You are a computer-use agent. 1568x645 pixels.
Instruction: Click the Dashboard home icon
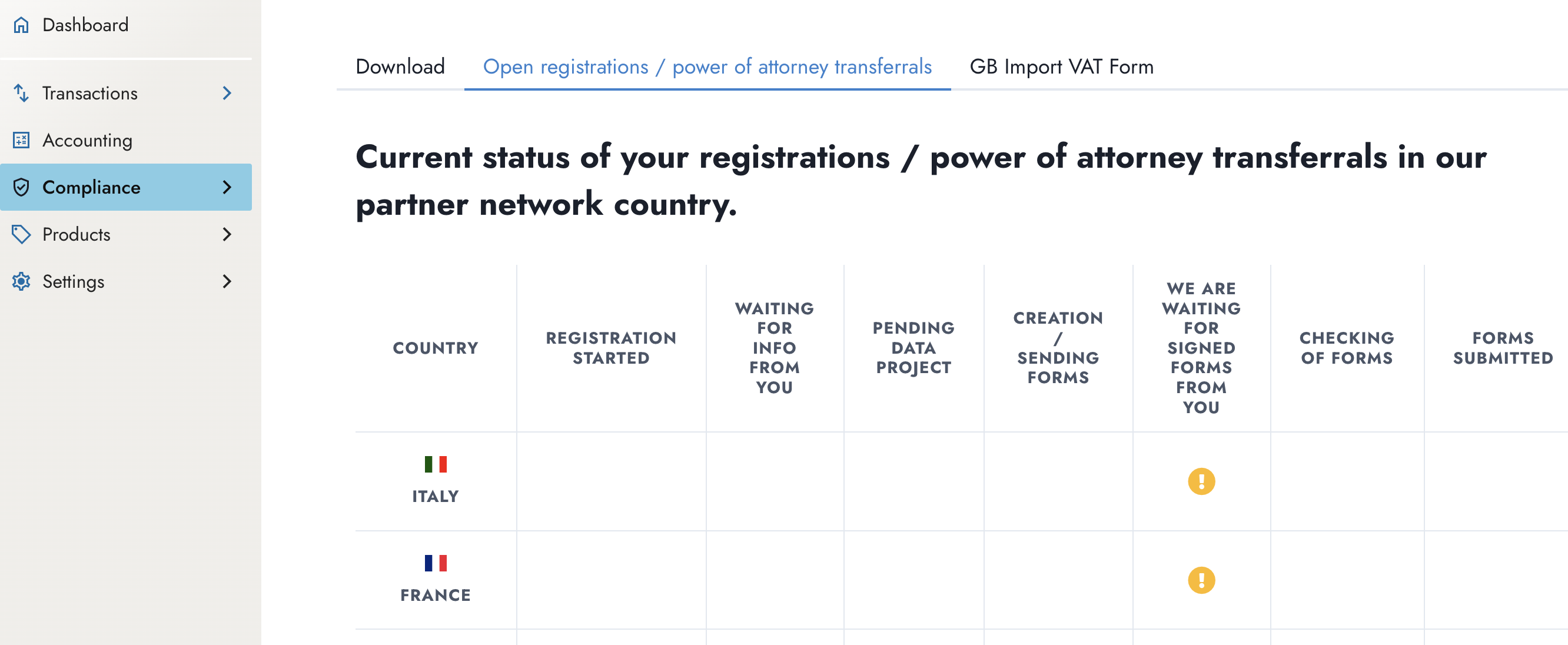(21, 25)
